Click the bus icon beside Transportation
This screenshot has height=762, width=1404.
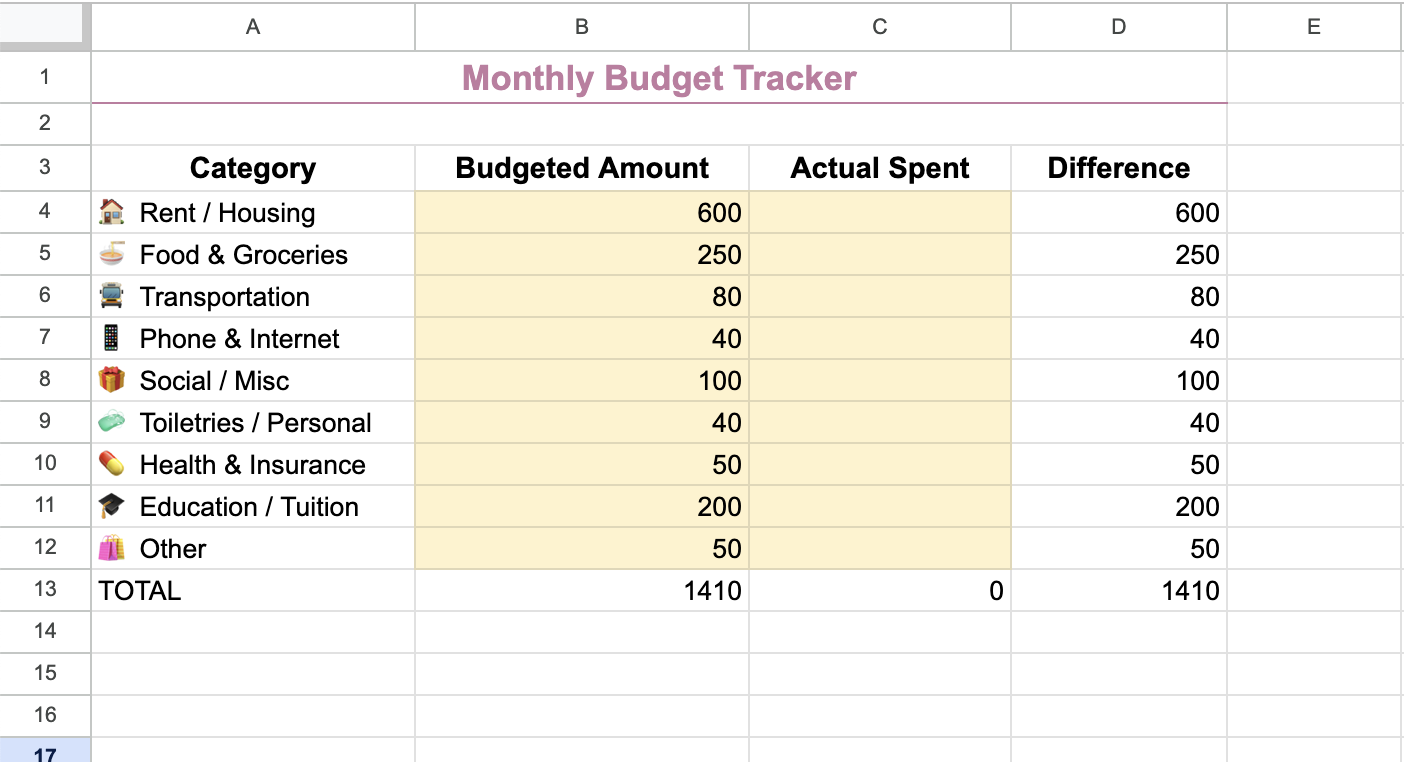pos(113,296)
